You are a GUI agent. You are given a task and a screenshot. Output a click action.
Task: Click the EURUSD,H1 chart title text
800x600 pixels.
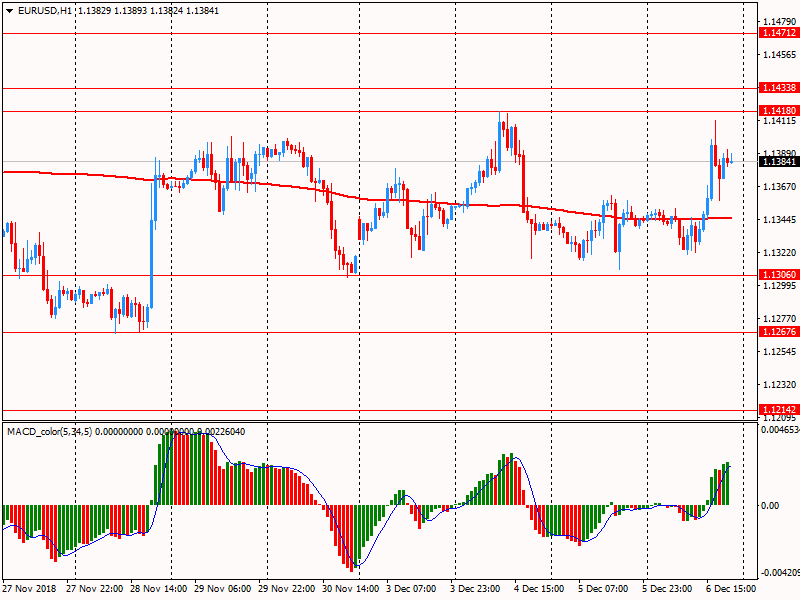45,11
